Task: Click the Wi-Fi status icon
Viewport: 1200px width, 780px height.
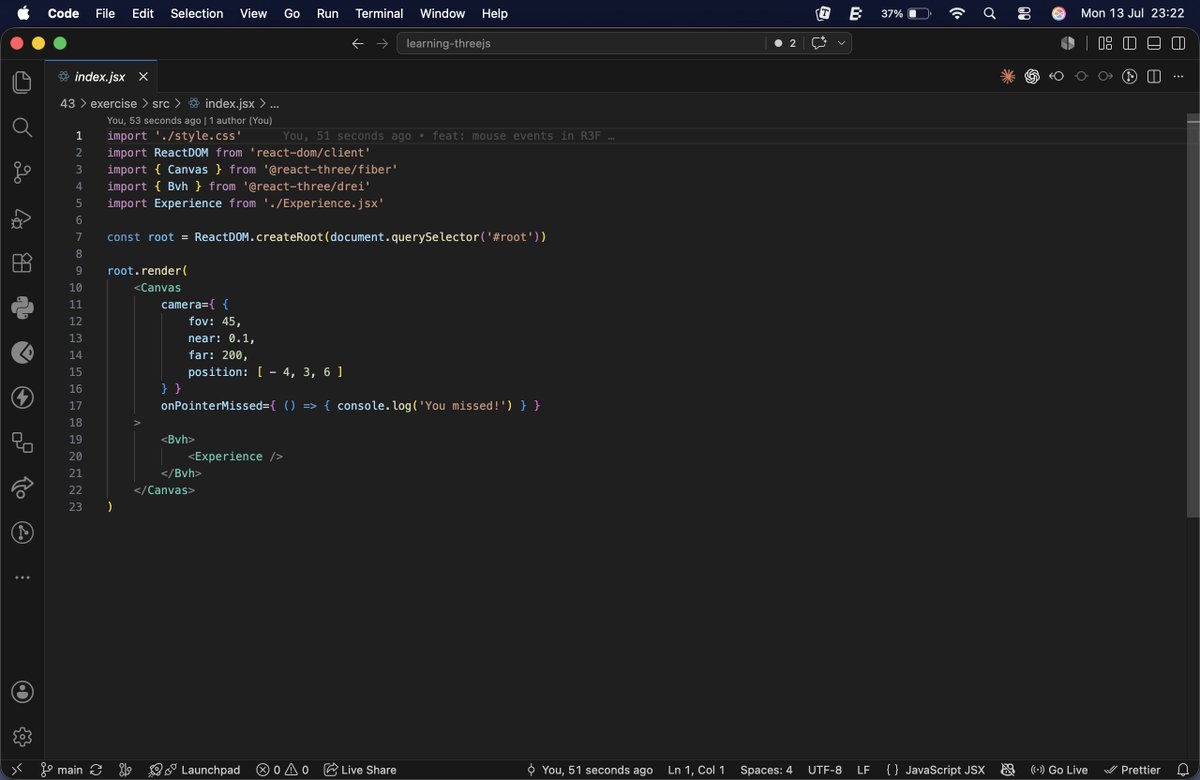Action: pos(957,13)
